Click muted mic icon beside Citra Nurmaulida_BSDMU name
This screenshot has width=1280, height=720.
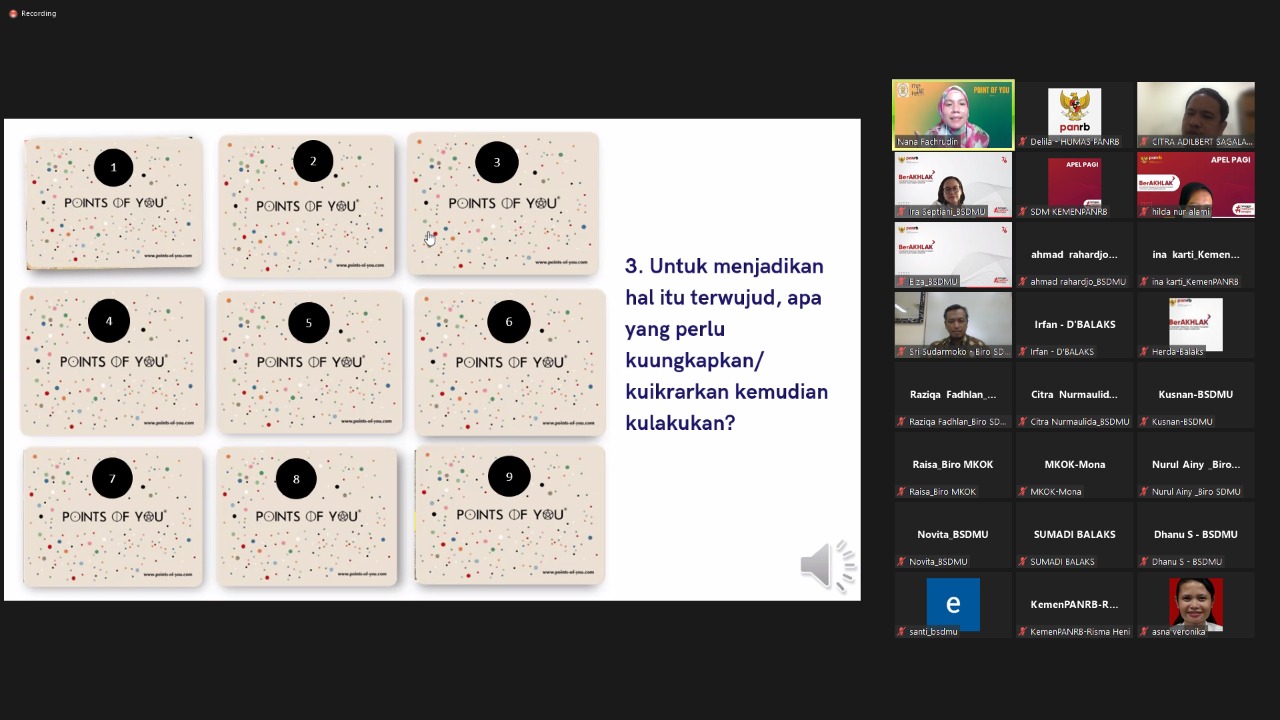1022,422
